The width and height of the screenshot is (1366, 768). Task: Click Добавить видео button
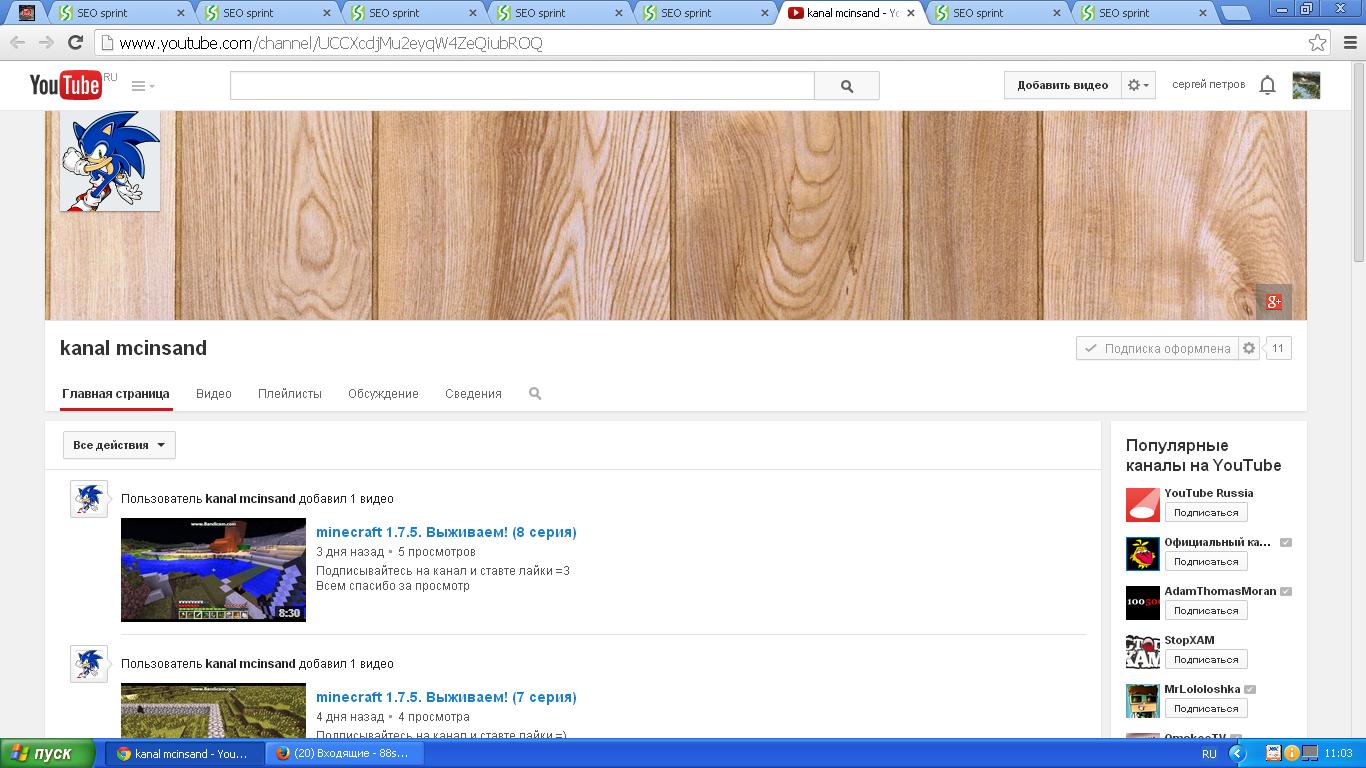1062,85
